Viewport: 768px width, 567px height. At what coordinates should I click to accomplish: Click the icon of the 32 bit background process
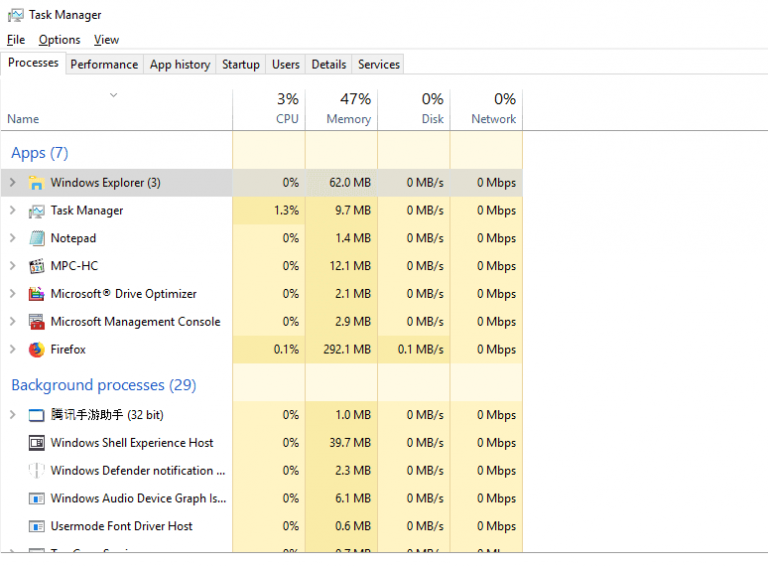(36, 415)
